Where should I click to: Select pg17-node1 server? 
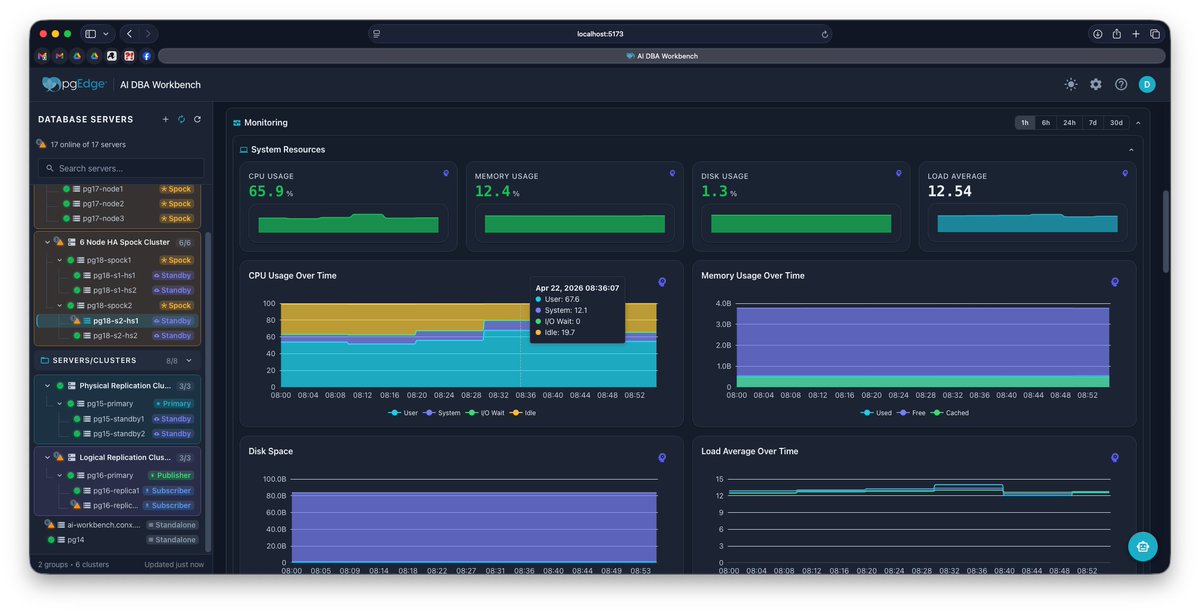(x=103, y=189)
